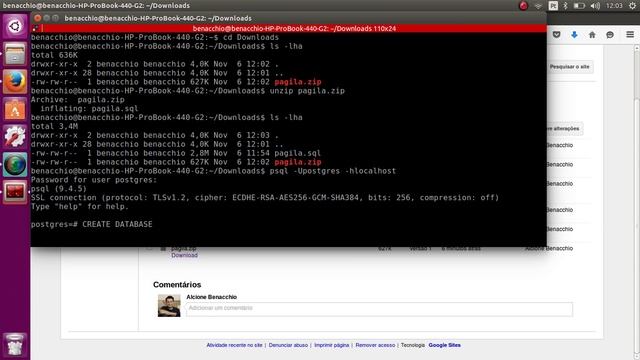The width and height of the screenshot is (640, 360).
Task: Click the SSL connection info line
Action: (265, 198)
